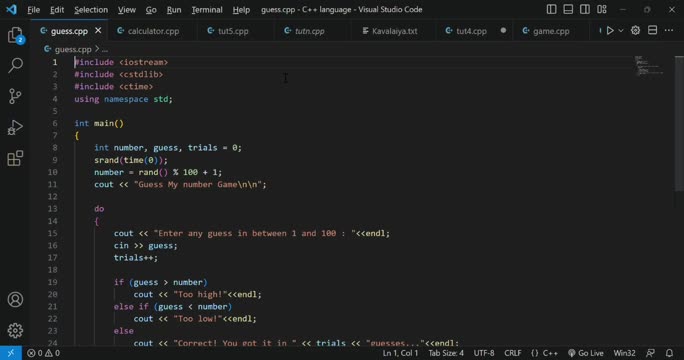This screenshot has width=684, height=360.
Task: Open the Extensions view
Action: (15, 158)
